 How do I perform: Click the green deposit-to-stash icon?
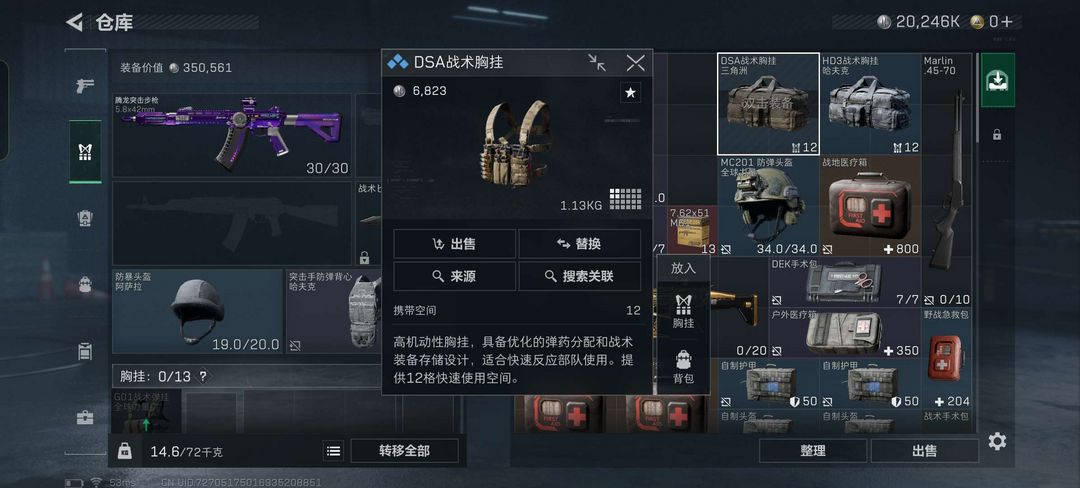click(997, 80)
